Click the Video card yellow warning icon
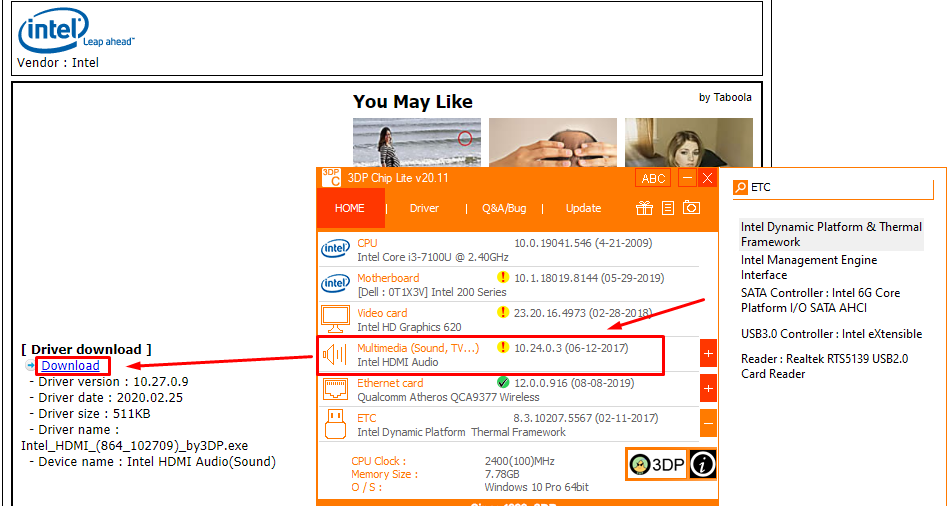The width and height of the screenshot is (947, 506). coord(502,313)
